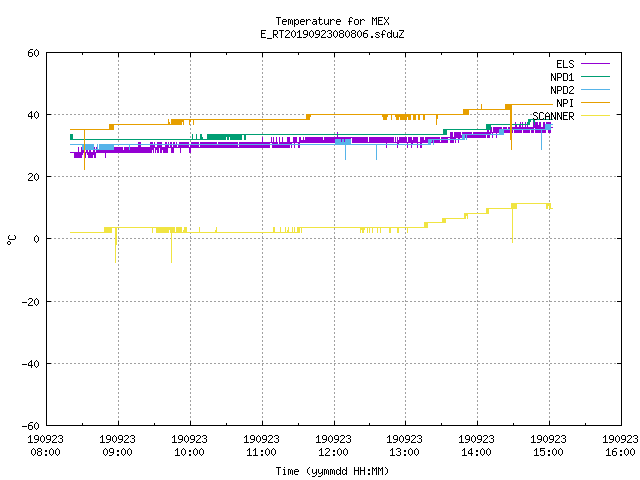Click the 10:00 x-axis time label

189,453
